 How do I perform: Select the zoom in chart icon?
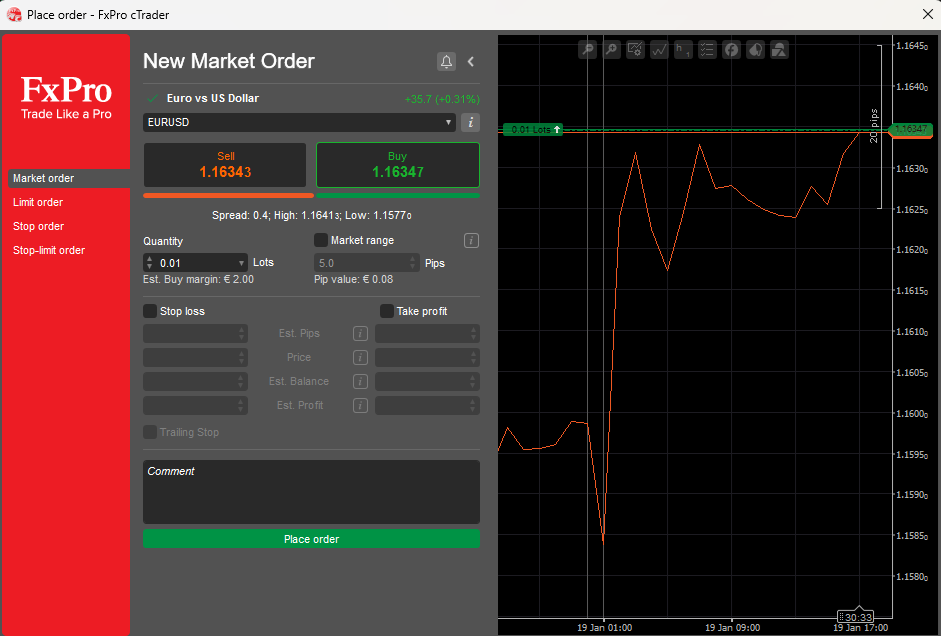611,49
